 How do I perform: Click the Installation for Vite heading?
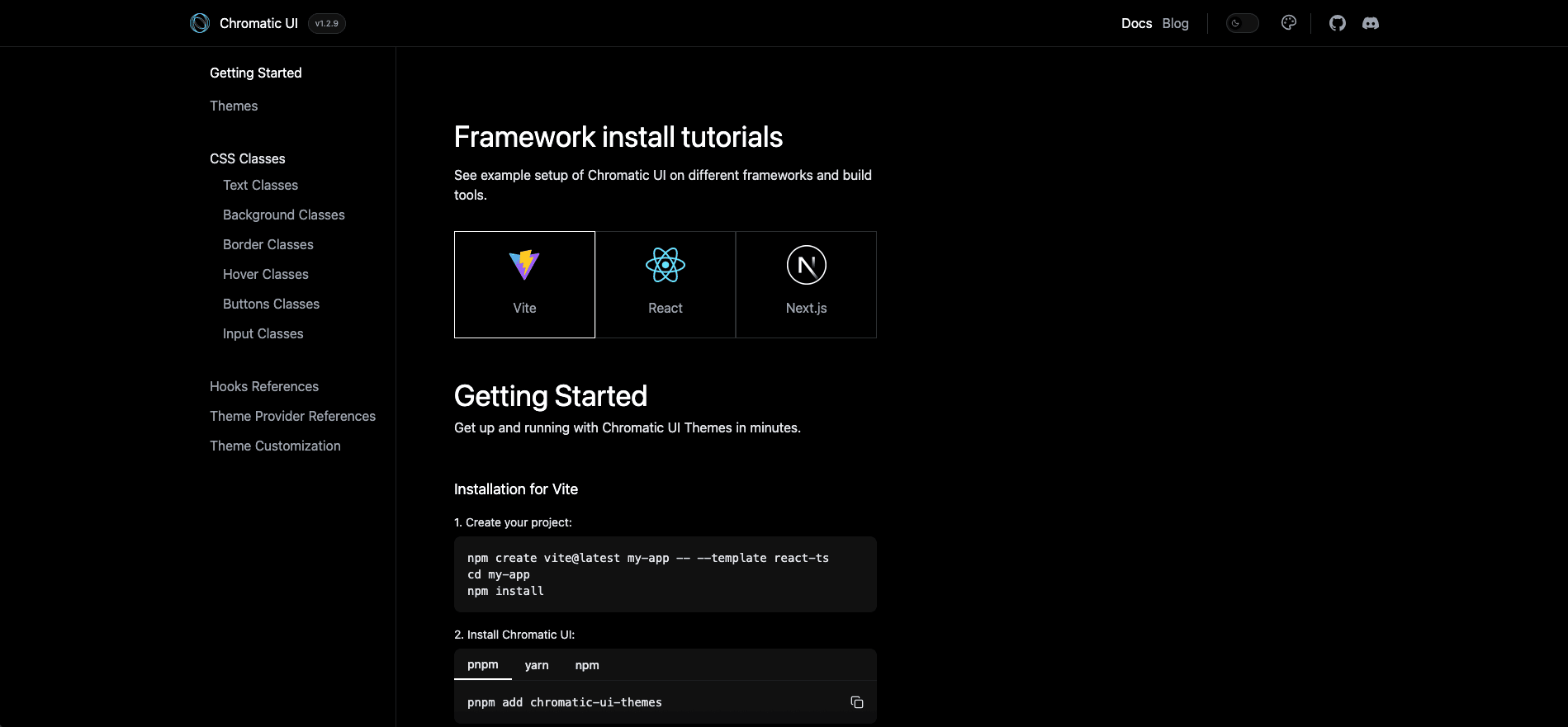coord(516,489)
